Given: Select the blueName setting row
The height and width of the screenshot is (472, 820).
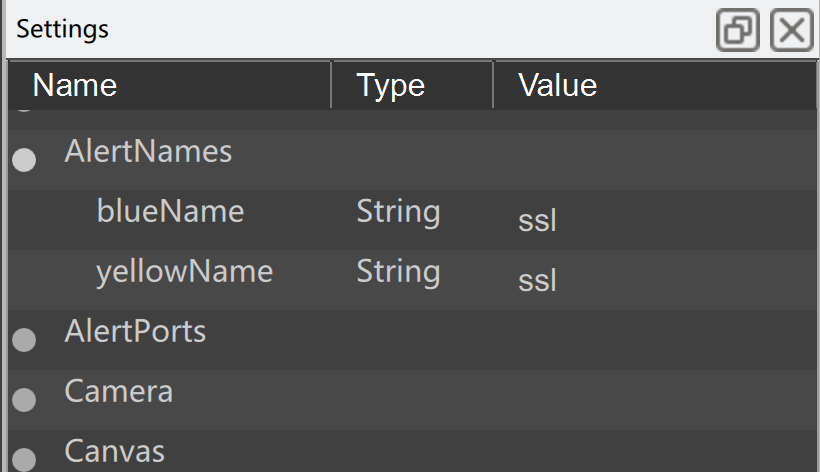Looking at the screenshot, I should coord(412,220).
